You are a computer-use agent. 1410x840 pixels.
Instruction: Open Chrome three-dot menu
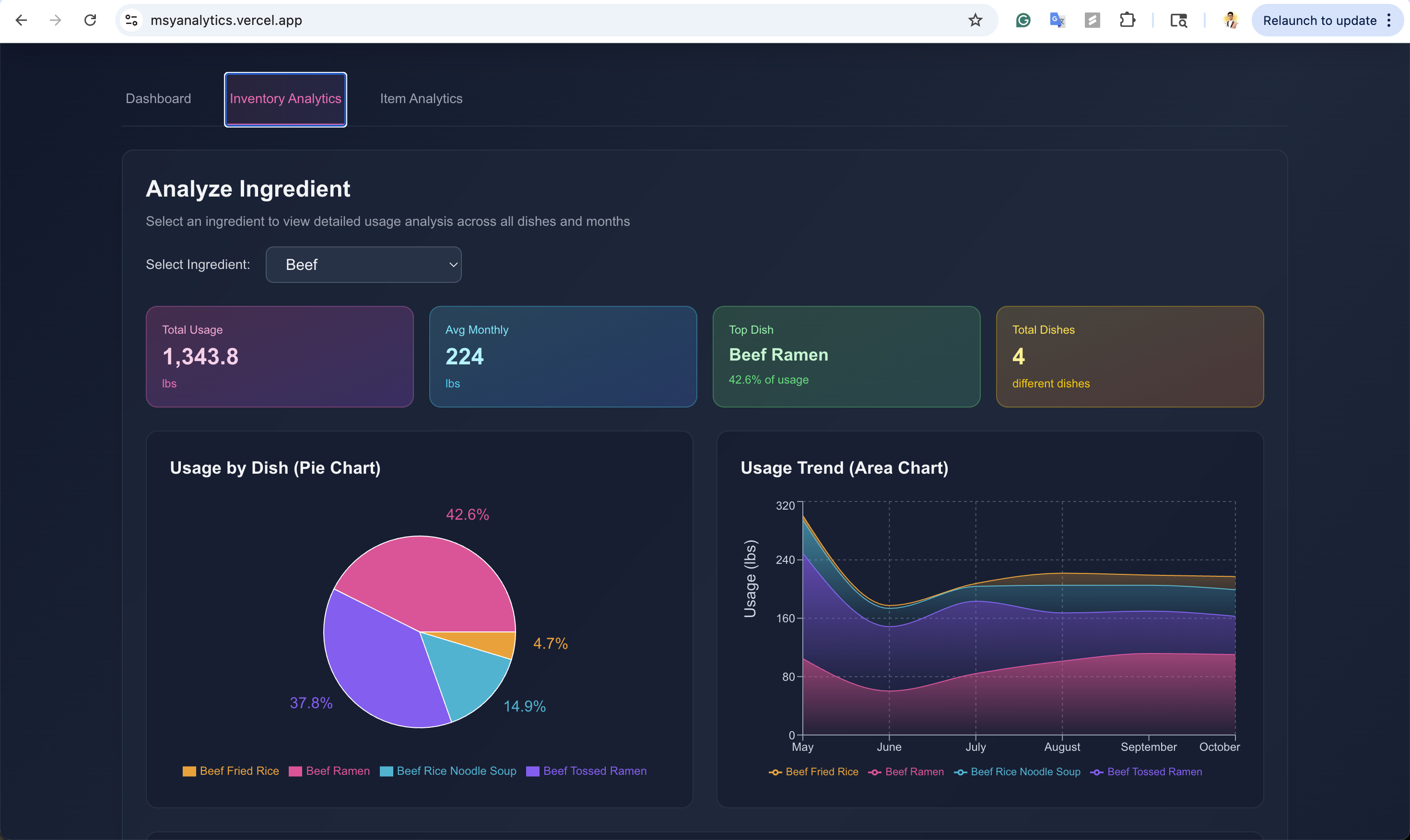[x=1389, y=21]
